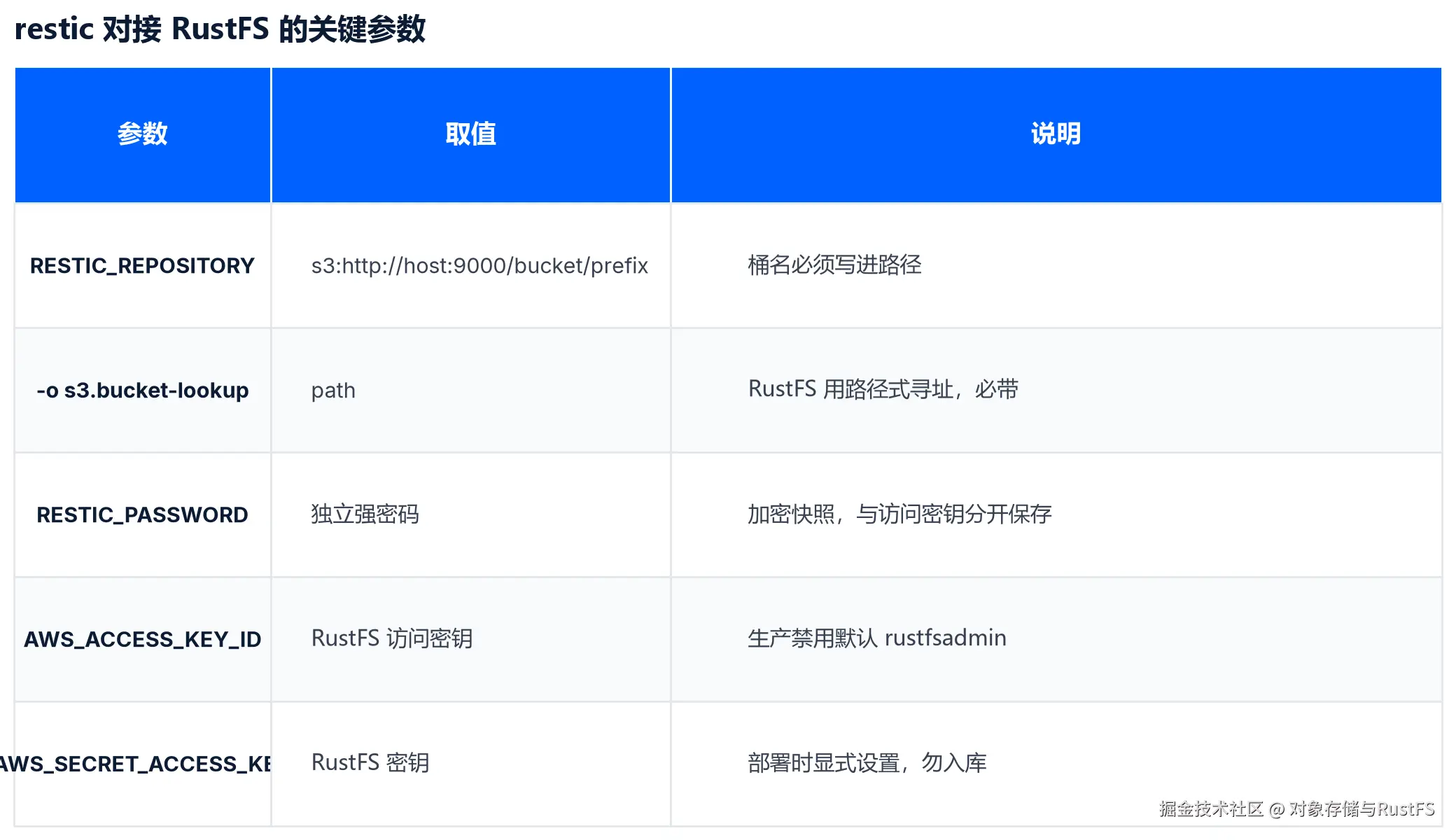
Task: Select the value "RustFS 密钥"
Action: [x=370, y=763]
